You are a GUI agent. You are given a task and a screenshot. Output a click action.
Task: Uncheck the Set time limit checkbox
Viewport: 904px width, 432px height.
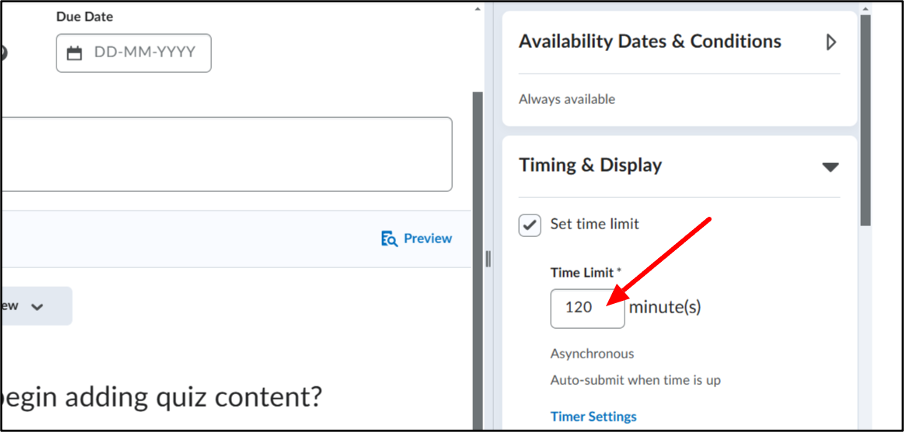530,225
